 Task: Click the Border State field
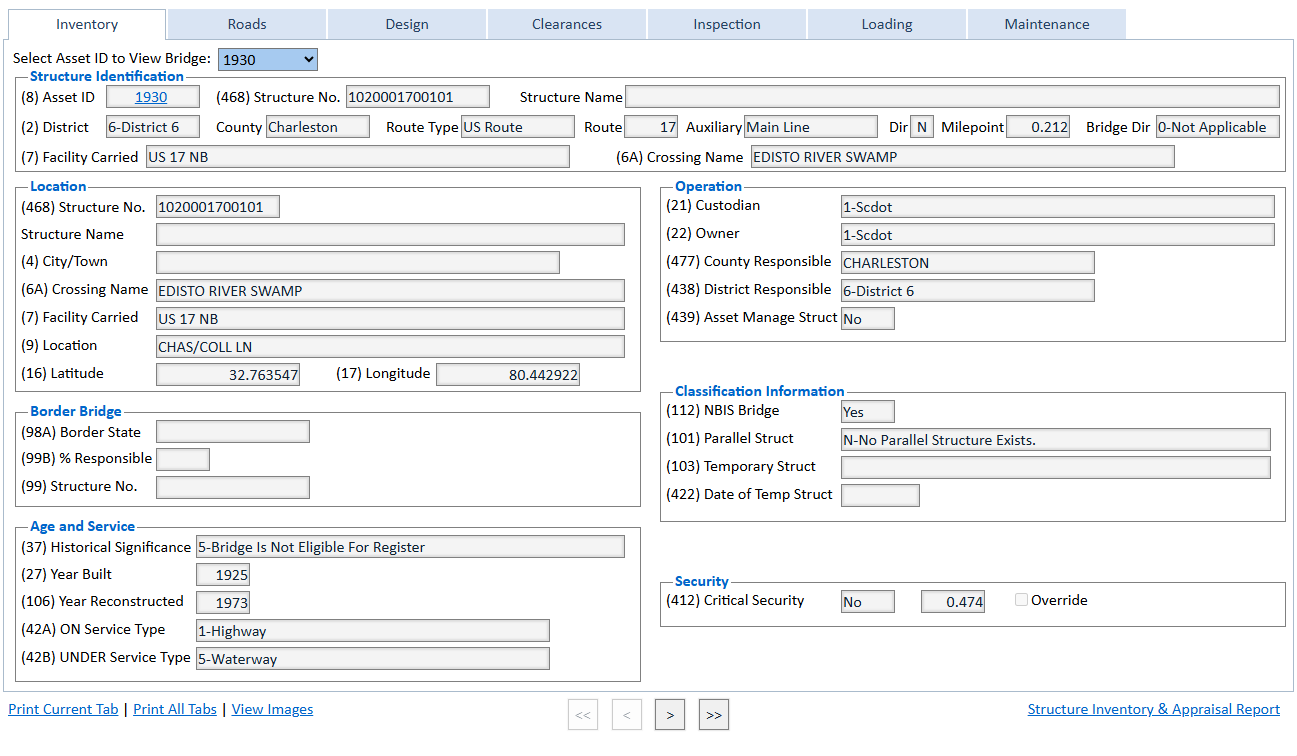(x=233, y=432)
